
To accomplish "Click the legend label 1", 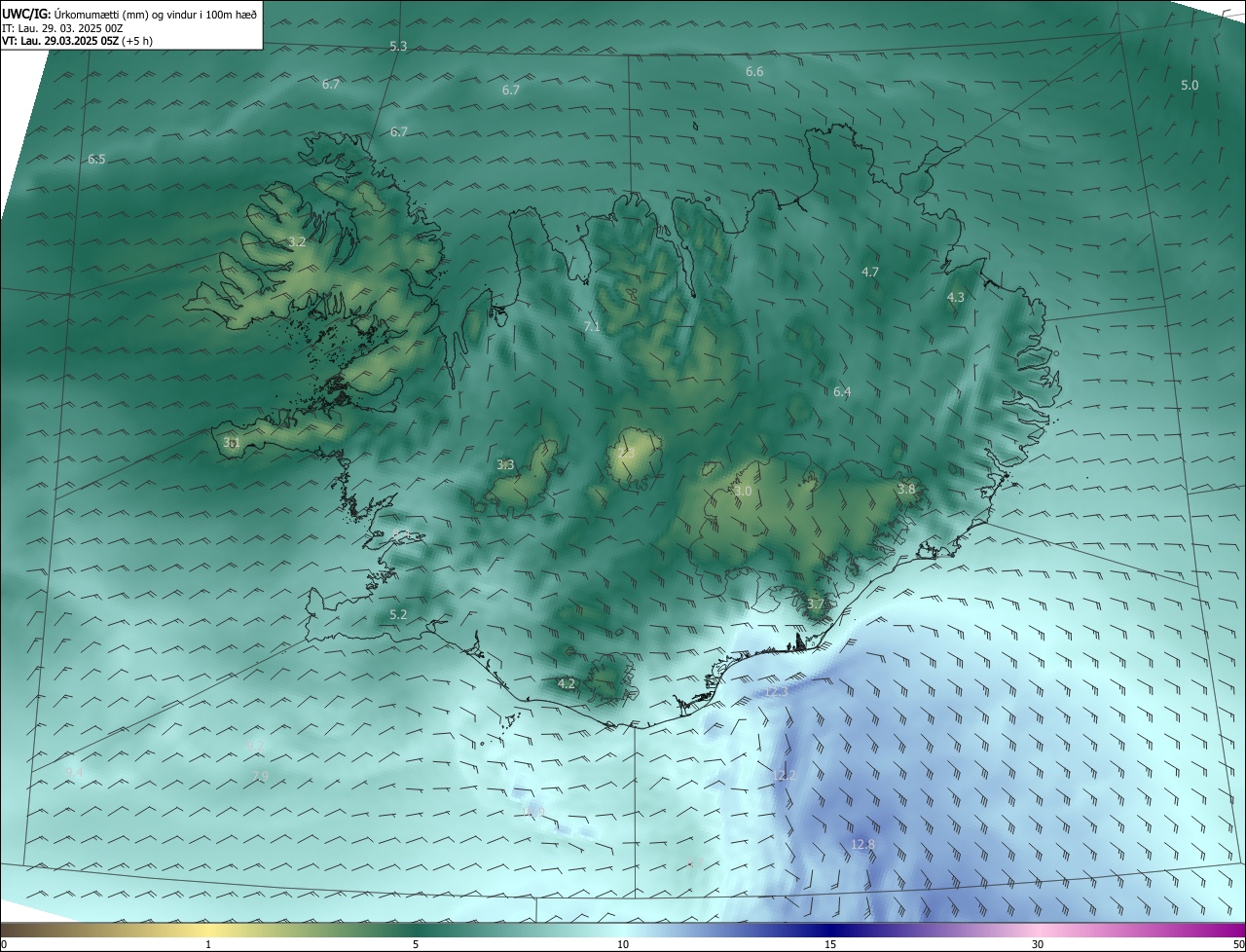I will coord(208,944).
